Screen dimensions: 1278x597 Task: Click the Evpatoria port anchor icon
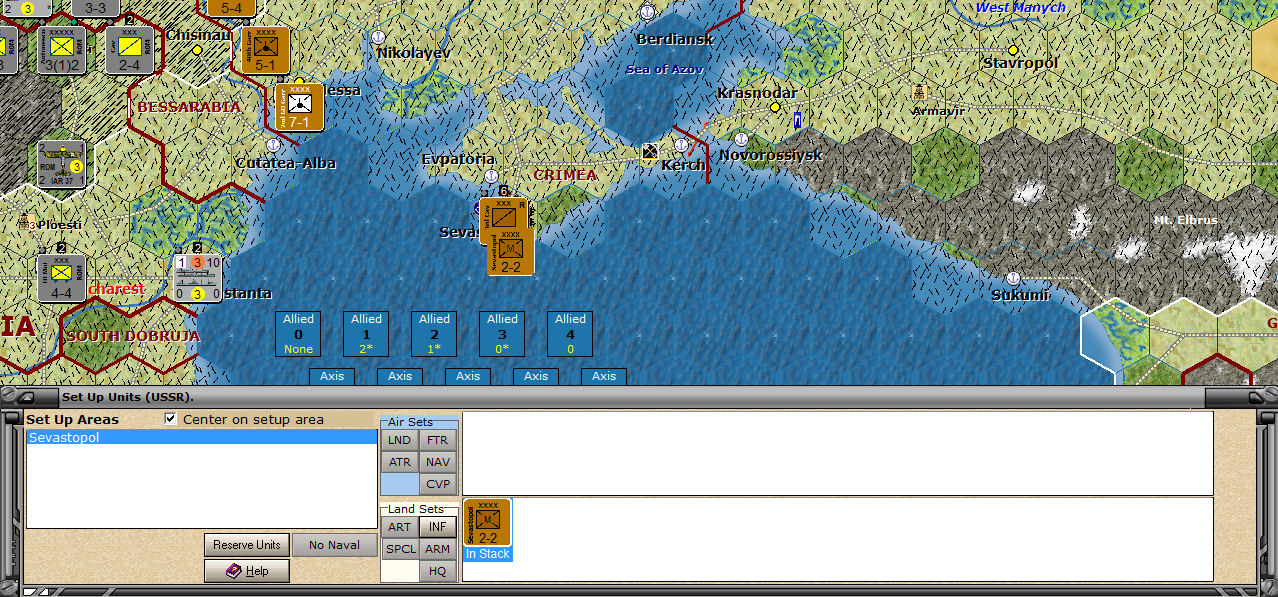tap(491, 176)
